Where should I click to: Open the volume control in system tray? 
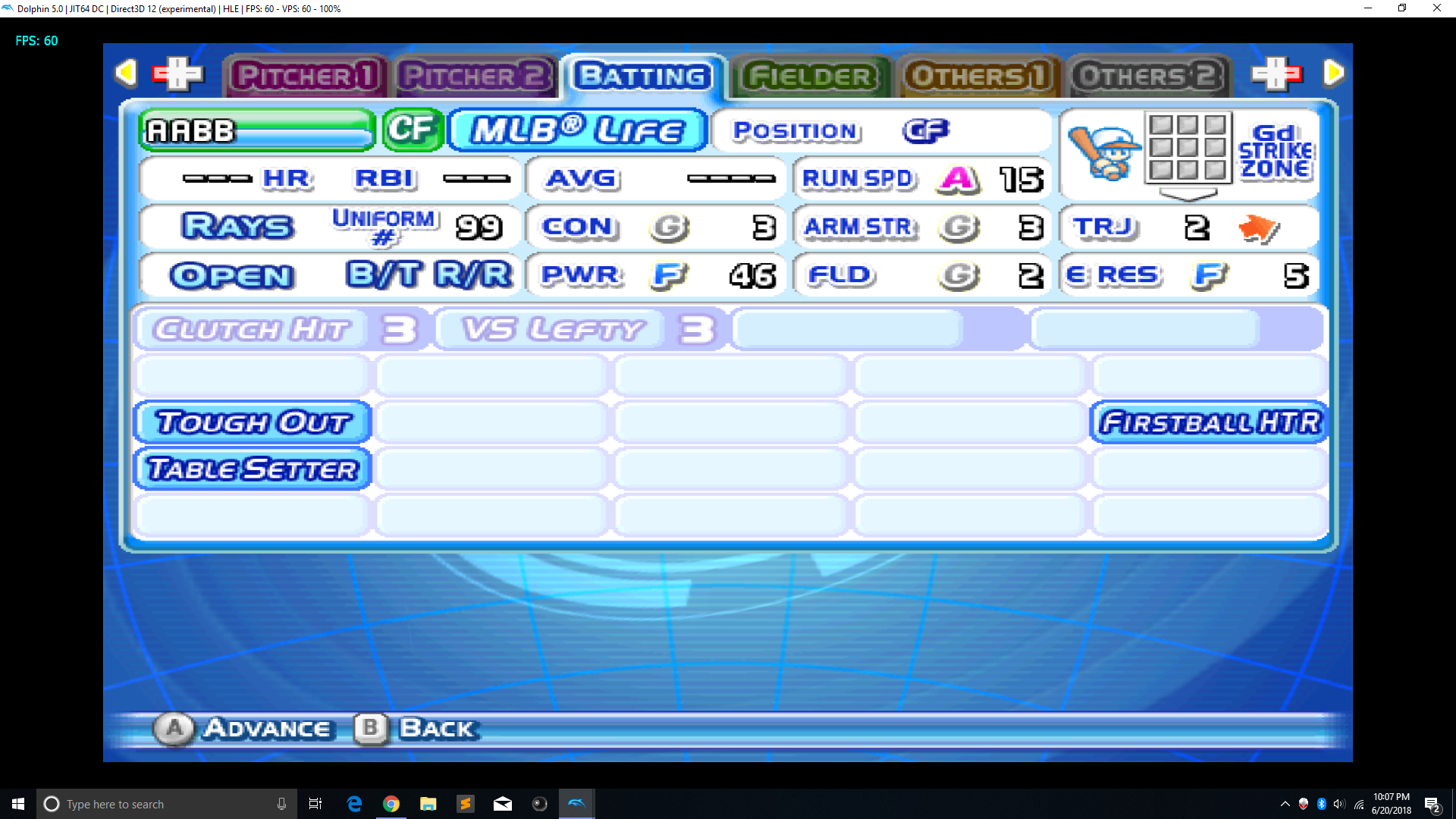coord(1339,804)
